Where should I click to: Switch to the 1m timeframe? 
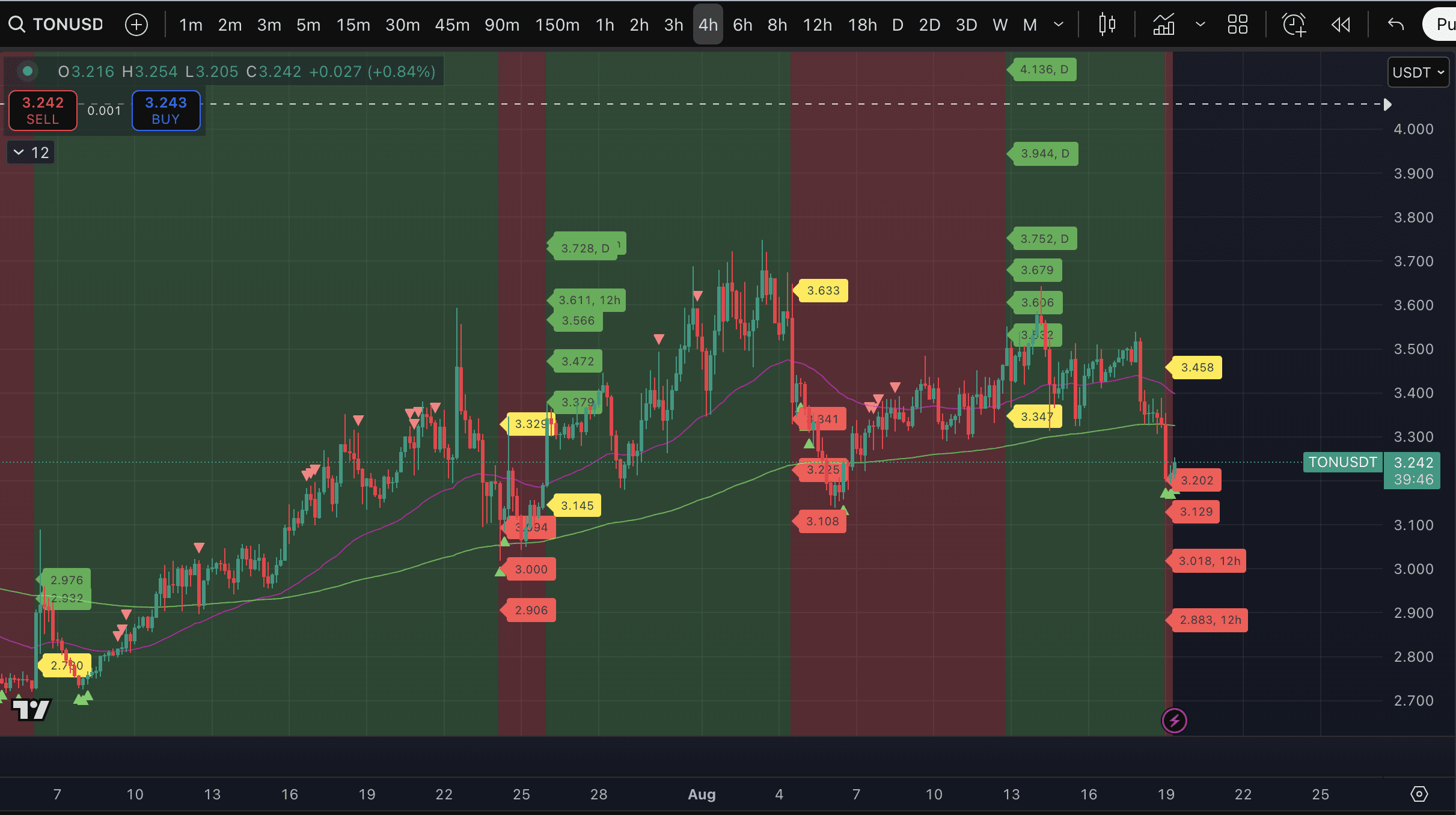tap(191, 25)
